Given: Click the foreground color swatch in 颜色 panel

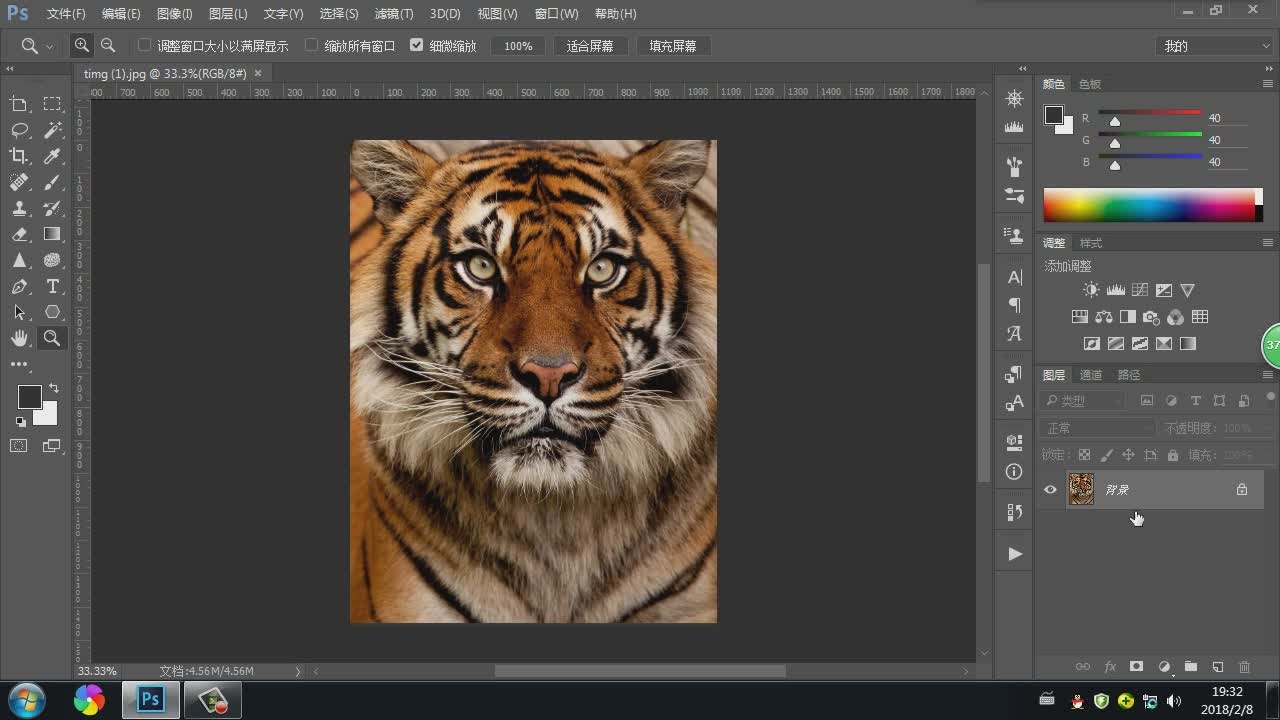Looking at the screenshot, I should pyautogui.click(x=1054, y=115).
